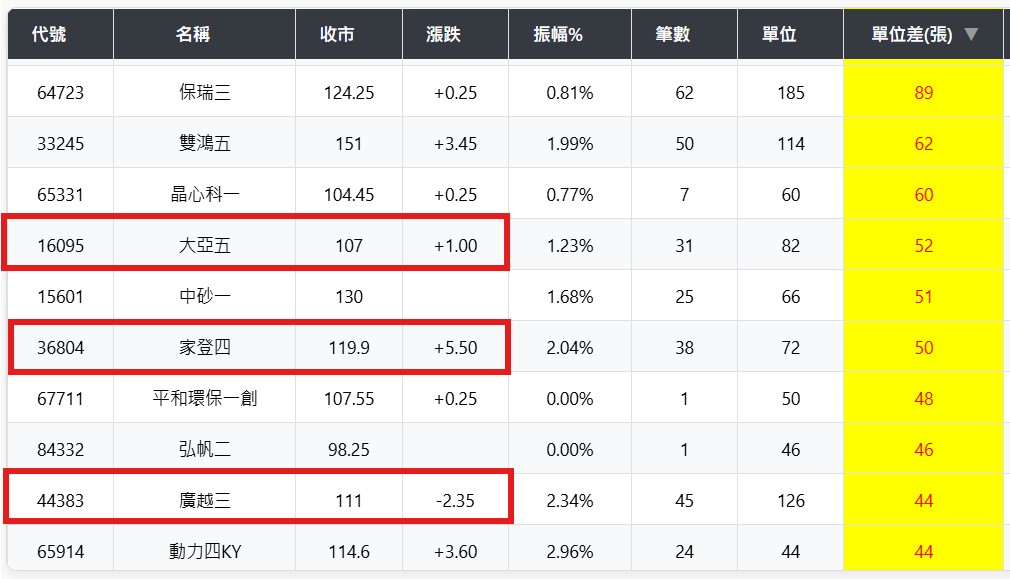Select the highlighted 廣越三 row
Screen dimensions: 1010x579
(204, 501)
